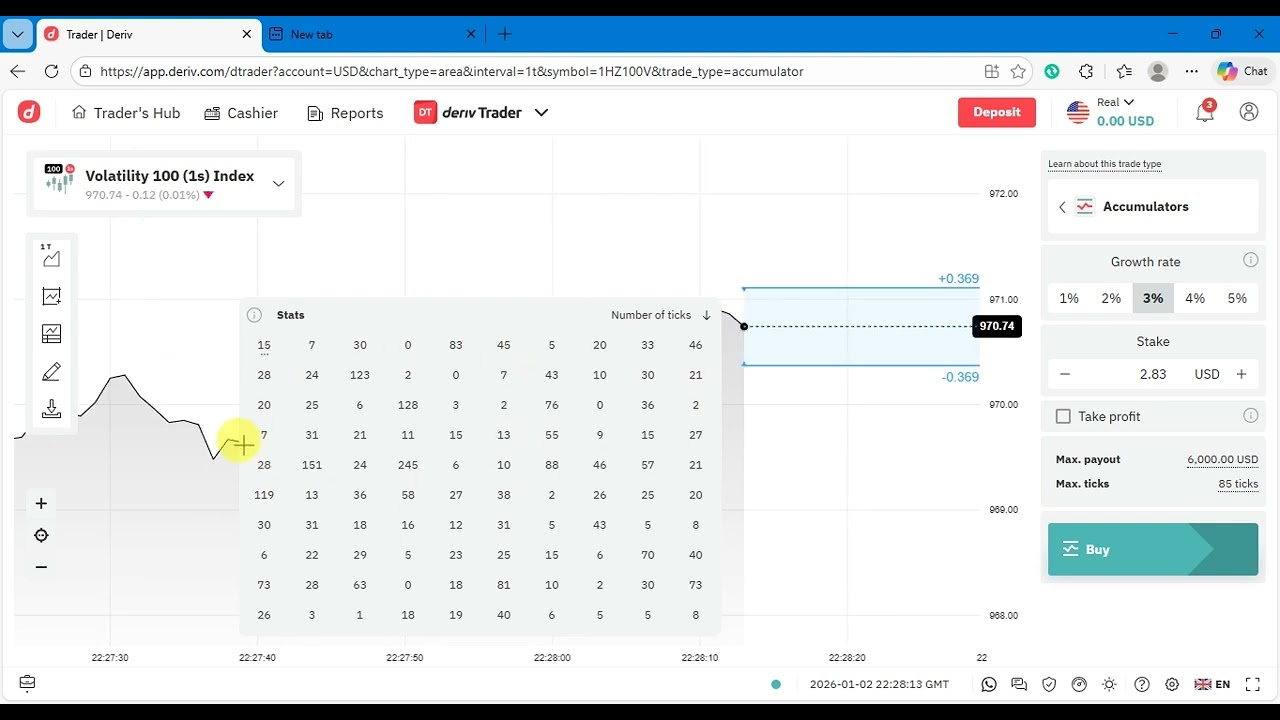This screenshot has width=1280, height=720.
Task: Open the Stats info icon
Action: click(254, 315)
